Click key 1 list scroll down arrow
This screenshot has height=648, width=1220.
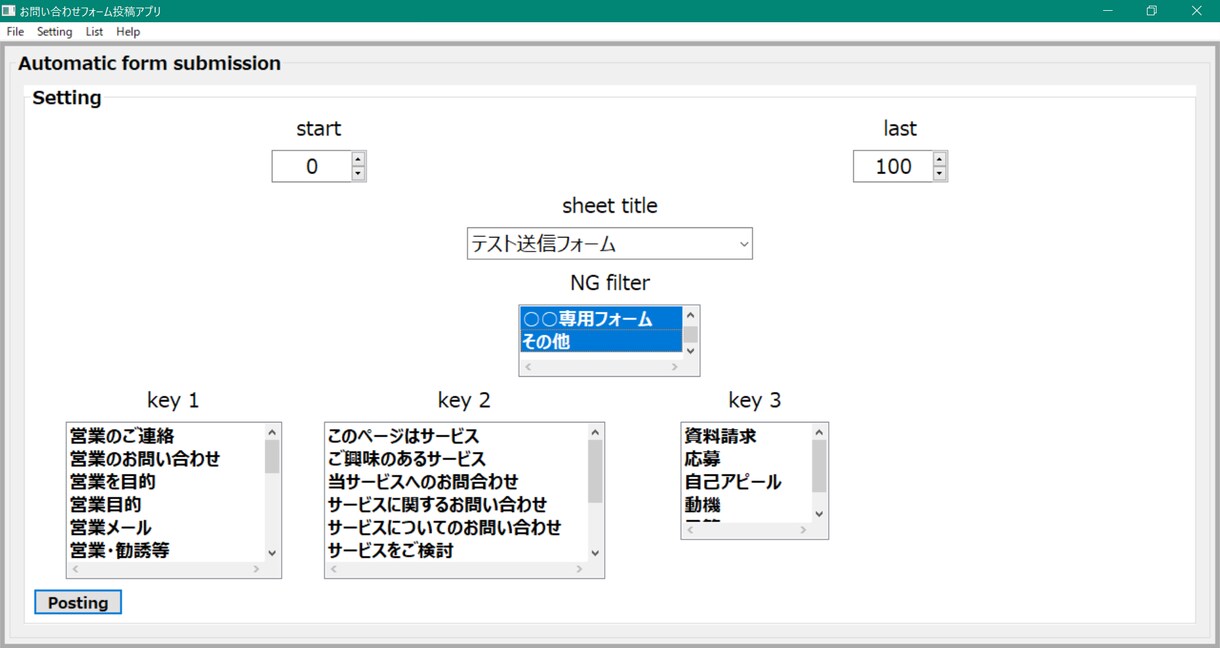pyautogui.click(x=272, y=553)
